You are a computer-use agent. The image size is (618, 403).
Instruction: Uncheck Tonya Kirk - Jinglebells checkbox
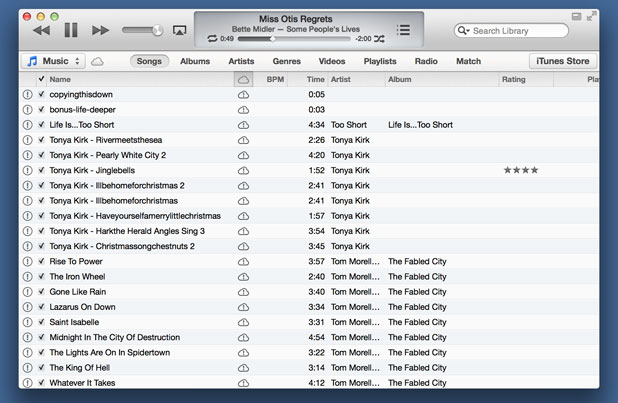(x=41, y=170)
